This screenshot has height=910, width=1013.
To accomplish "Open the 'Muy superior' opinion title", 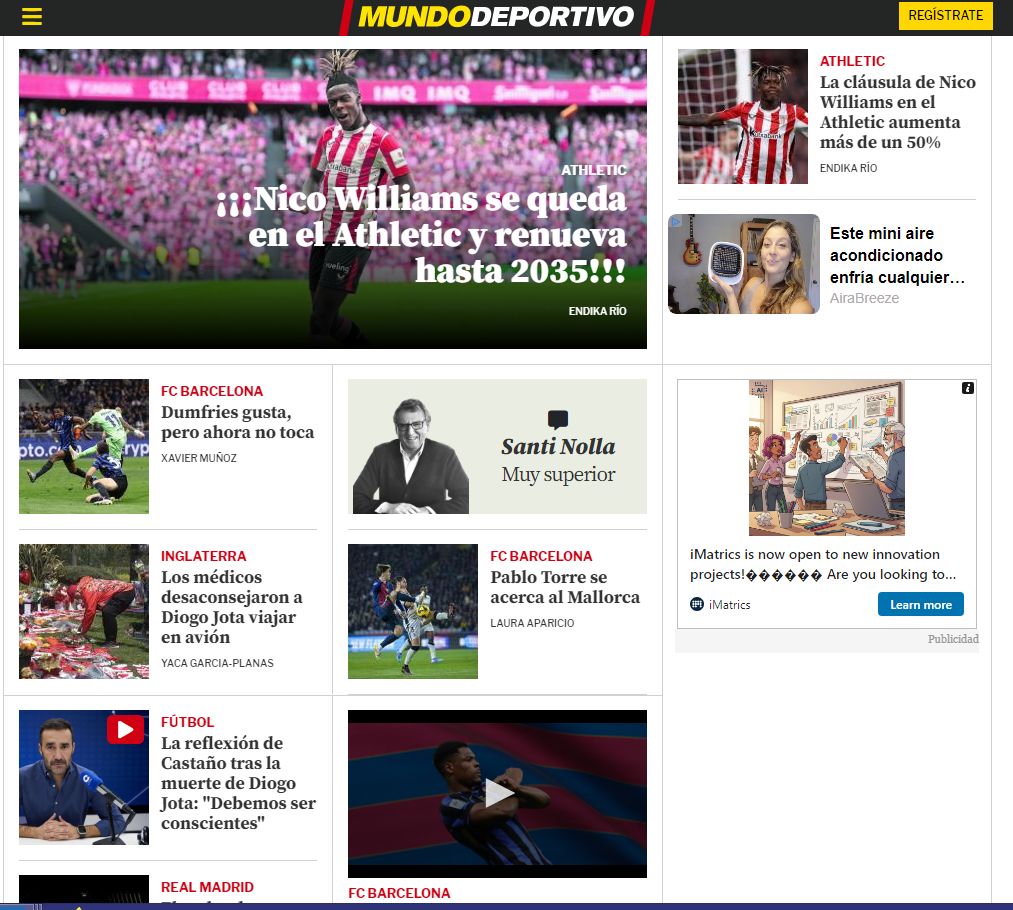I will (558, 475).
